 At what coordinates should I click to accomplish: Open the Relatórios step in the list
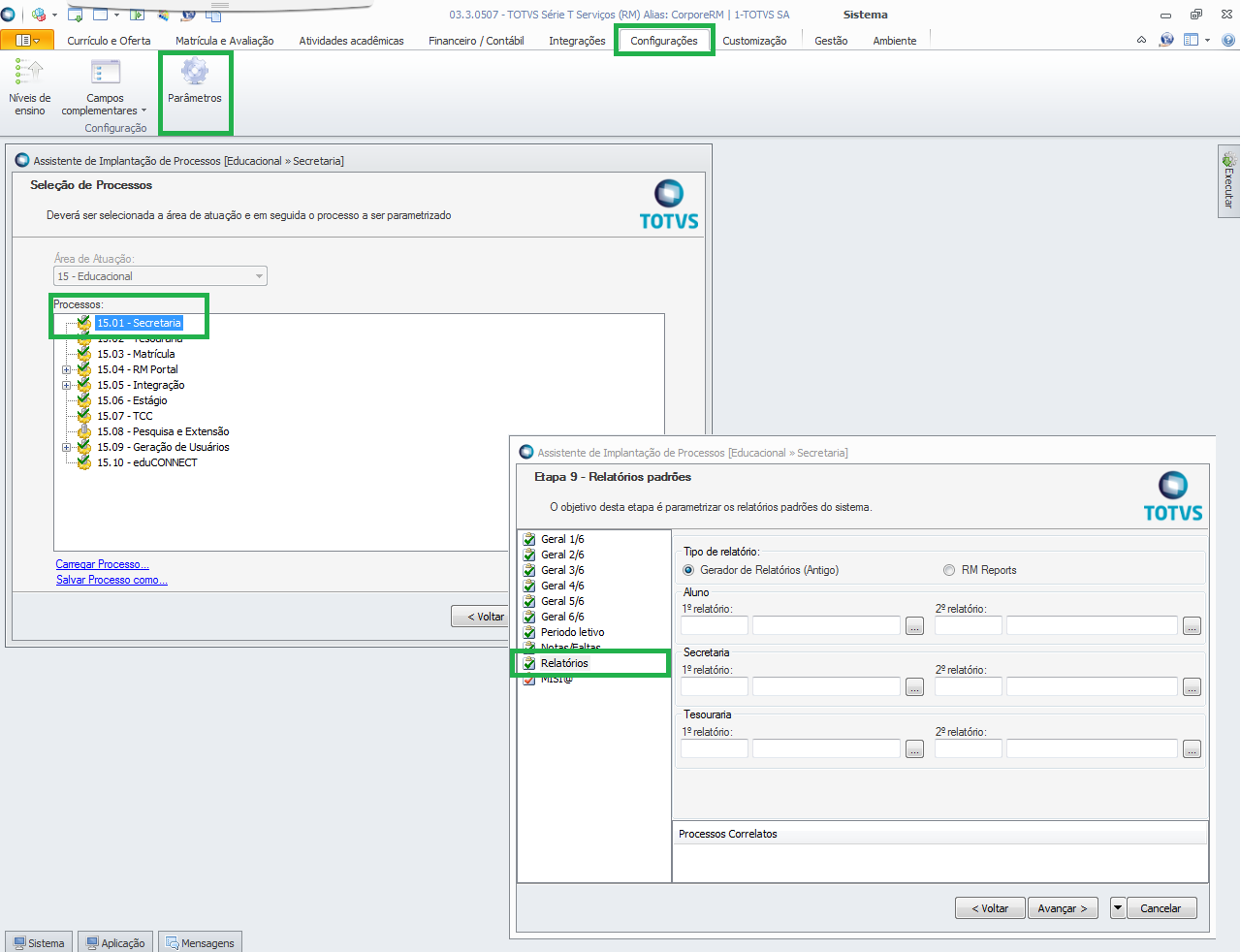pyautogui.click(x=564, y=663)
